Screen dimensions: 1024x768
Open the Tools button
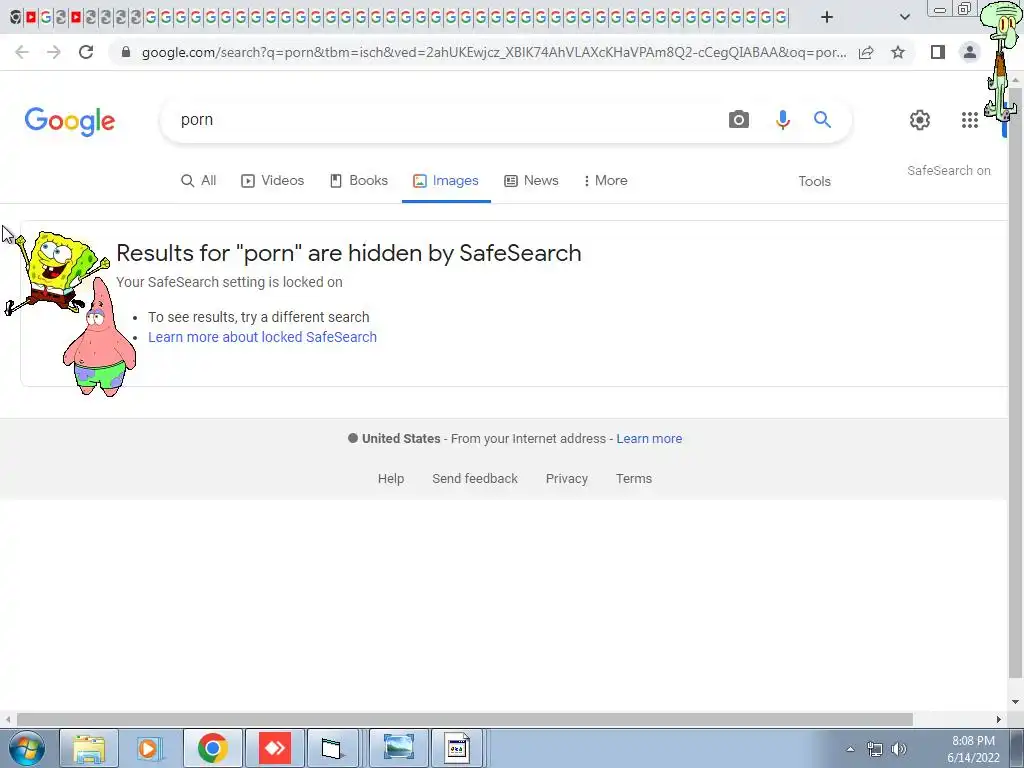point(814,182)
